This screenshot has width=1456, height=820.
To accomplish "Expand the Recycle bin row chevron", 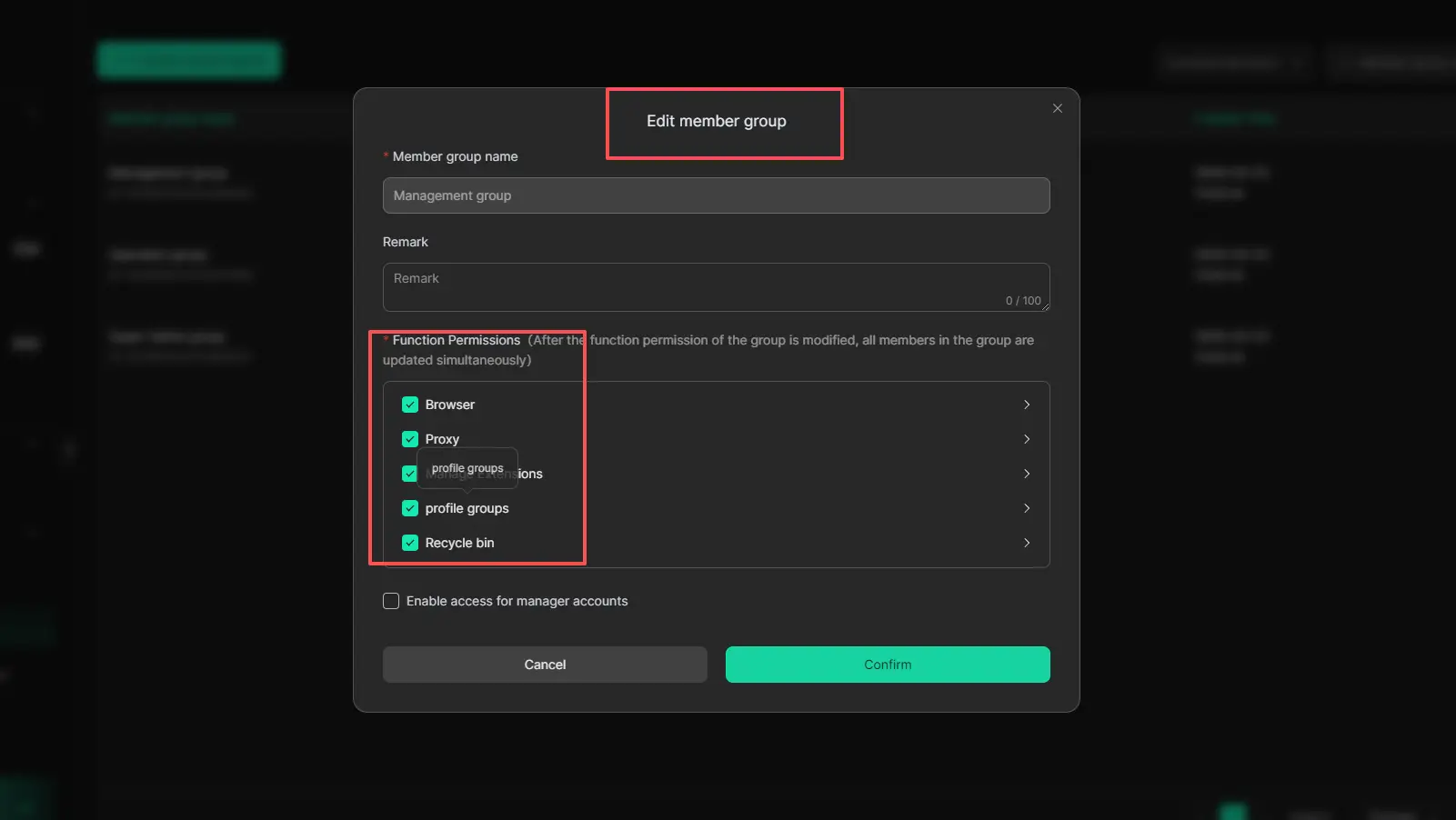I will [x=1027, y=543].
